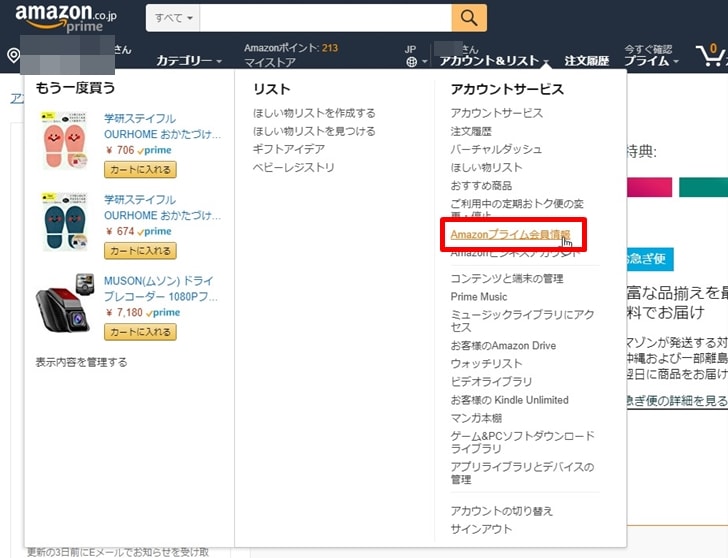Open the ¥706 学研ステイフル product title
The image size is (728, 558).
162,126
